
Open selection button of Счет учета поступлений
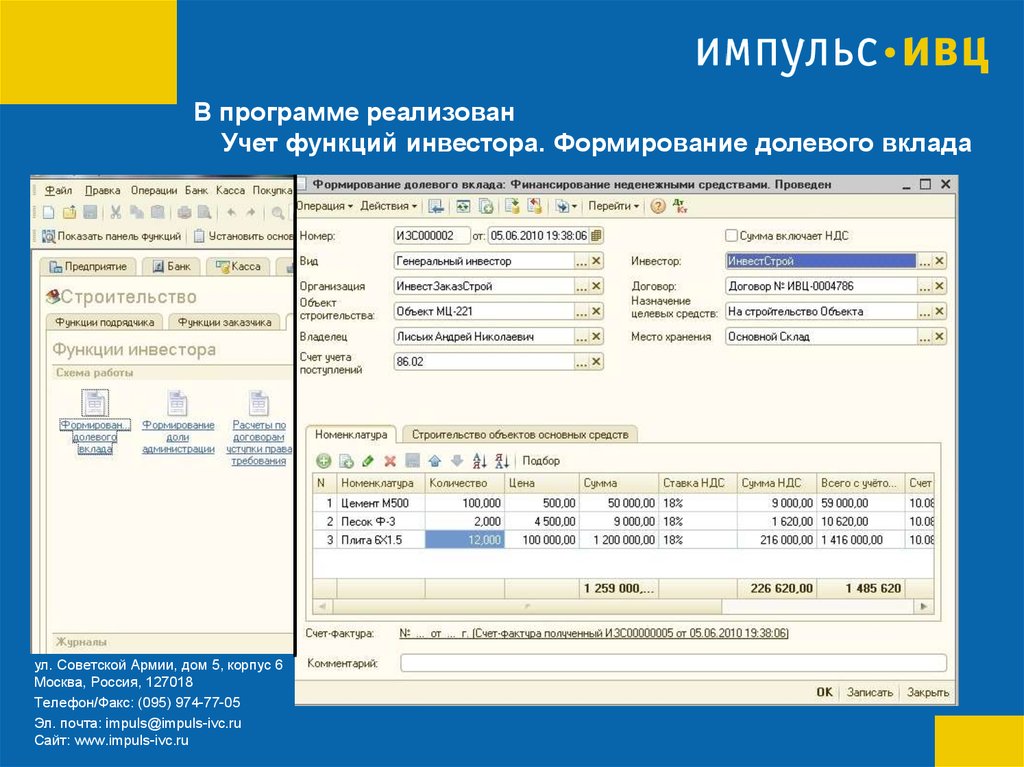pos(581,362)
